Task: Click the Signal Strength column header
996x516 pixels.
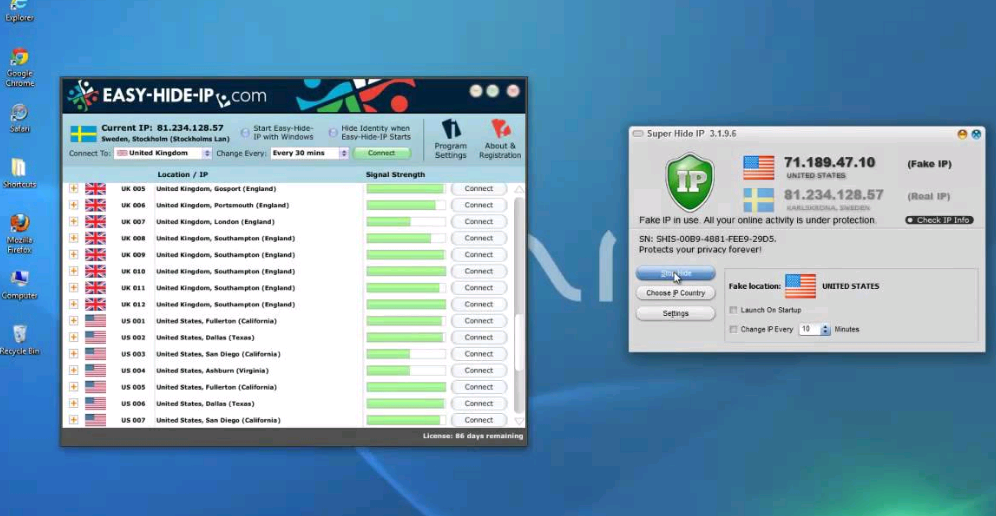Action: tap(395, 175)
